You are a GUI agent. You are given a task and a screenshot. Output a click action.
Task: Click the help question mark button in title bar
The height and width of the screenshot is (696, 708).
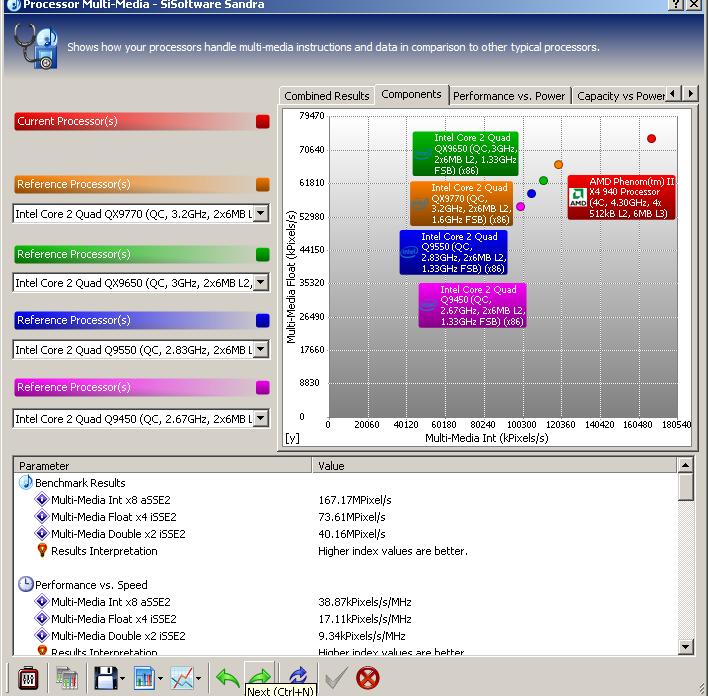point(676,5)
